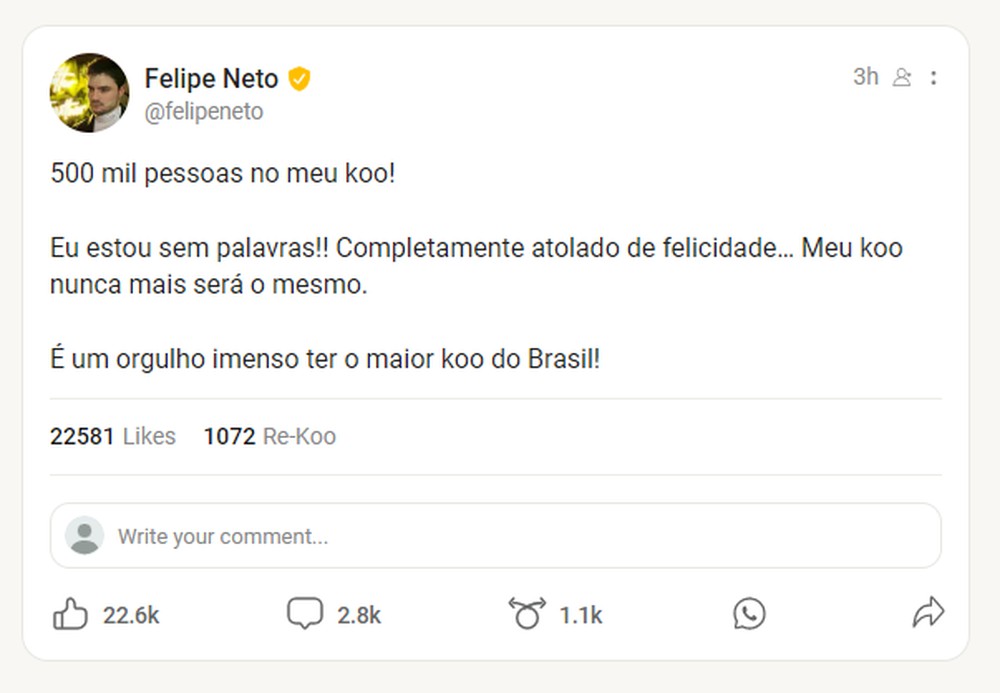Viewport: 1000px width, 693px height.
Task: Click the 1072 Re-Koo counter
Action: (x=270, y=436)
